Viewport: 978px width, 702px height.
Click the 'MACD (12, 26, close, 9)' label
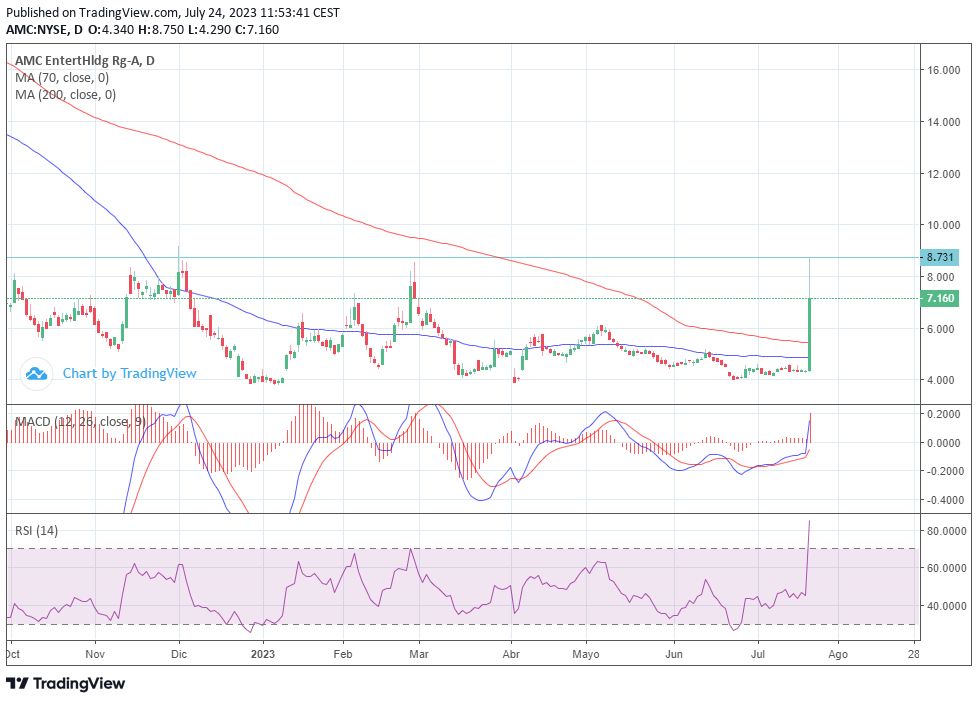tap(80, 421)
